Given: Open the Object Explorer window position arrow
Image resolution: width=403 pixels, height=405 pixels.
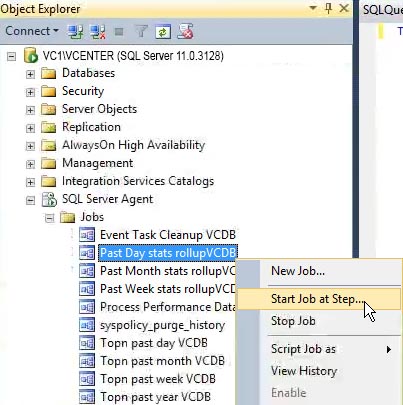Looking at the screenshot, I should (x=313, y=8).
